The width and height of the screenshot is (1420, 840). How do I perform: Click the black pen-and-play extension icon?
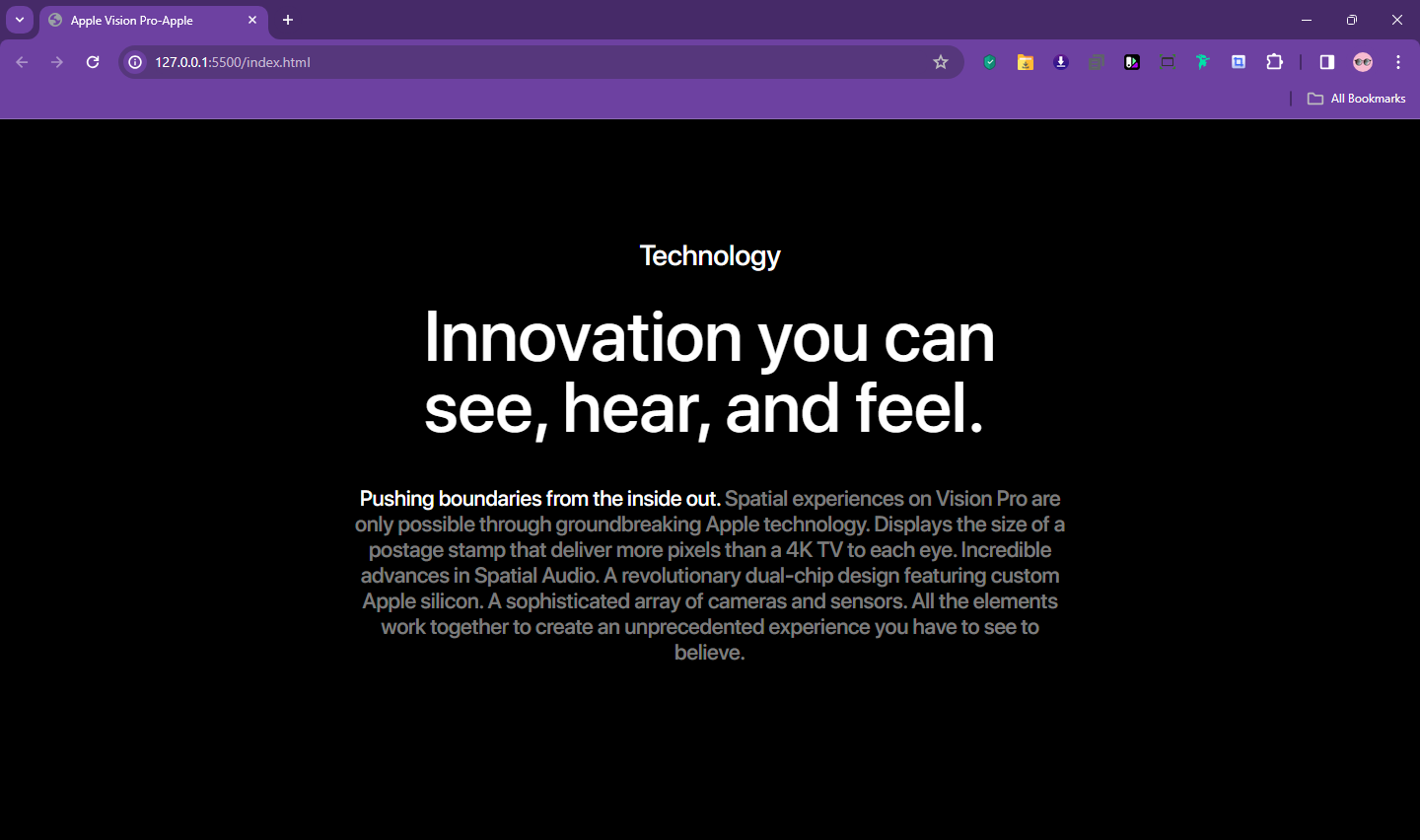coord(1132,62)
